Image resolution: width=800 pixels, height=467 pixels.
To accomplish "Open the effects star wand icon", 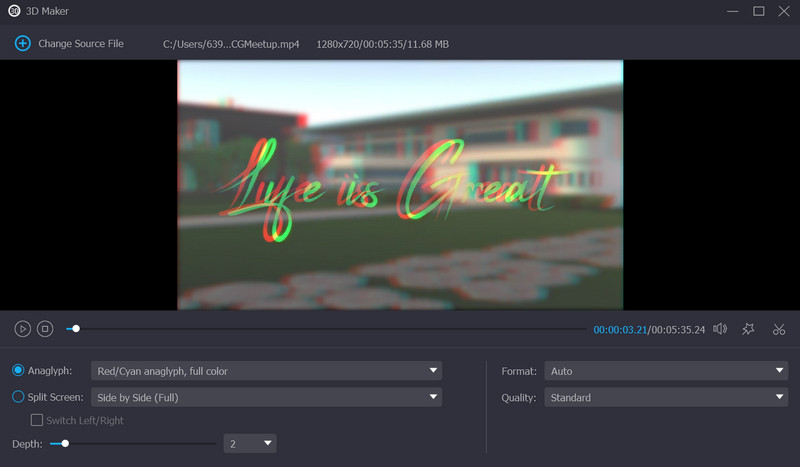I will coord(748,329).
